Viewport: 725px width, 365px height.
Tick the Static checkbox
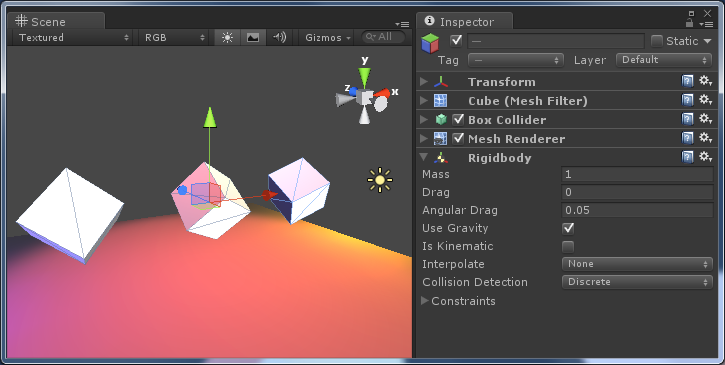[x=657, y=41]
